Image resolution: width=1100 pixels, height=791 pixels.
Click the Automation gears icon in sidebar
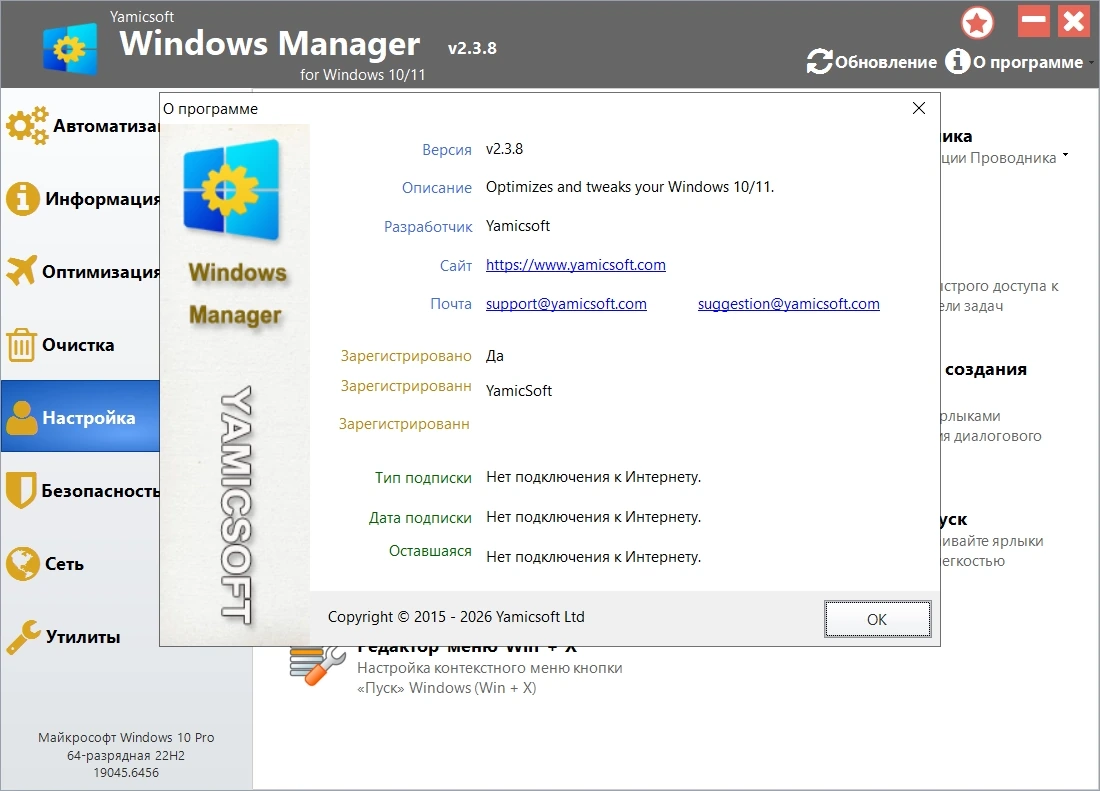pos(27,126)
